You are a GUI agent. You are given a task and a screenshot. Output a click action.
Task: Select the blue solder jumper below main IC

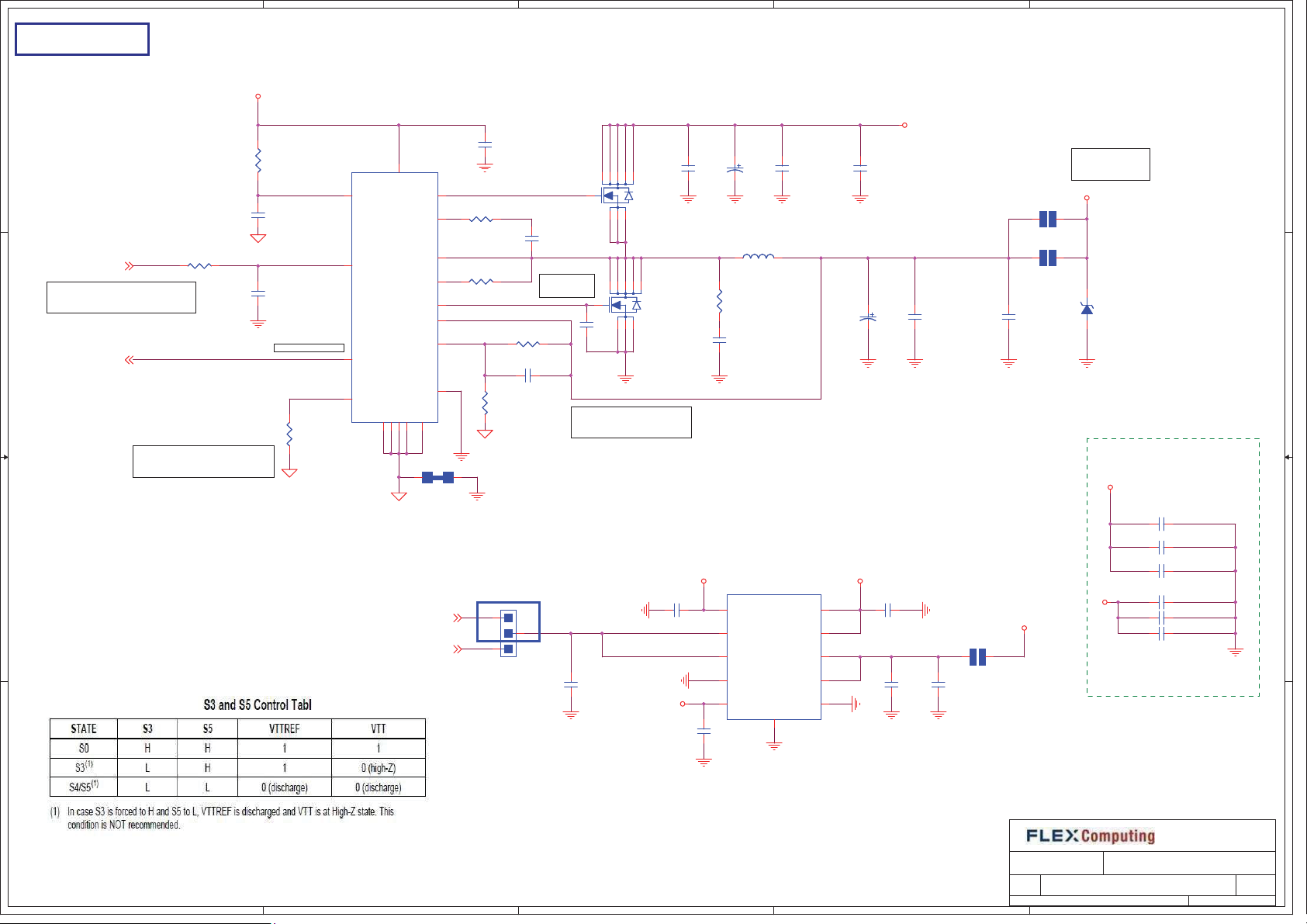click(437, 477)
